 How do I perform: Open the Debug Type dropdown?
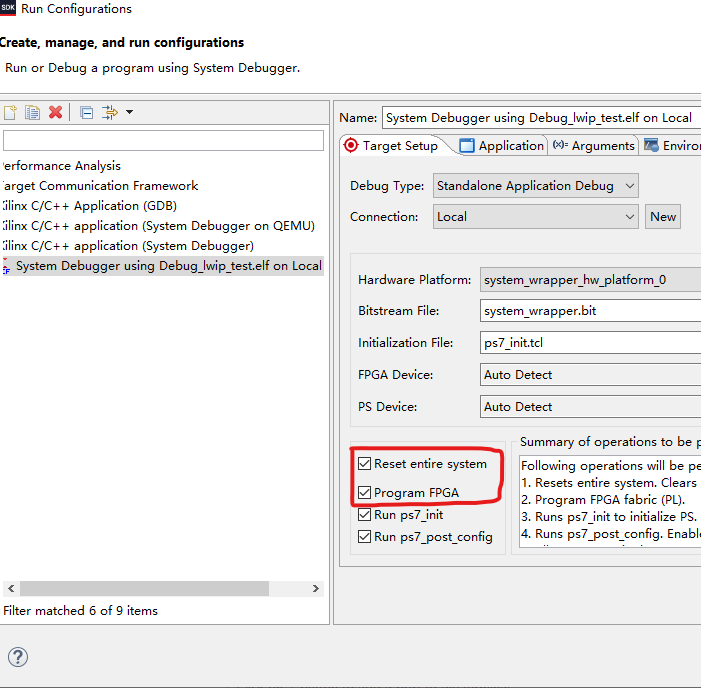pos(535,186)
